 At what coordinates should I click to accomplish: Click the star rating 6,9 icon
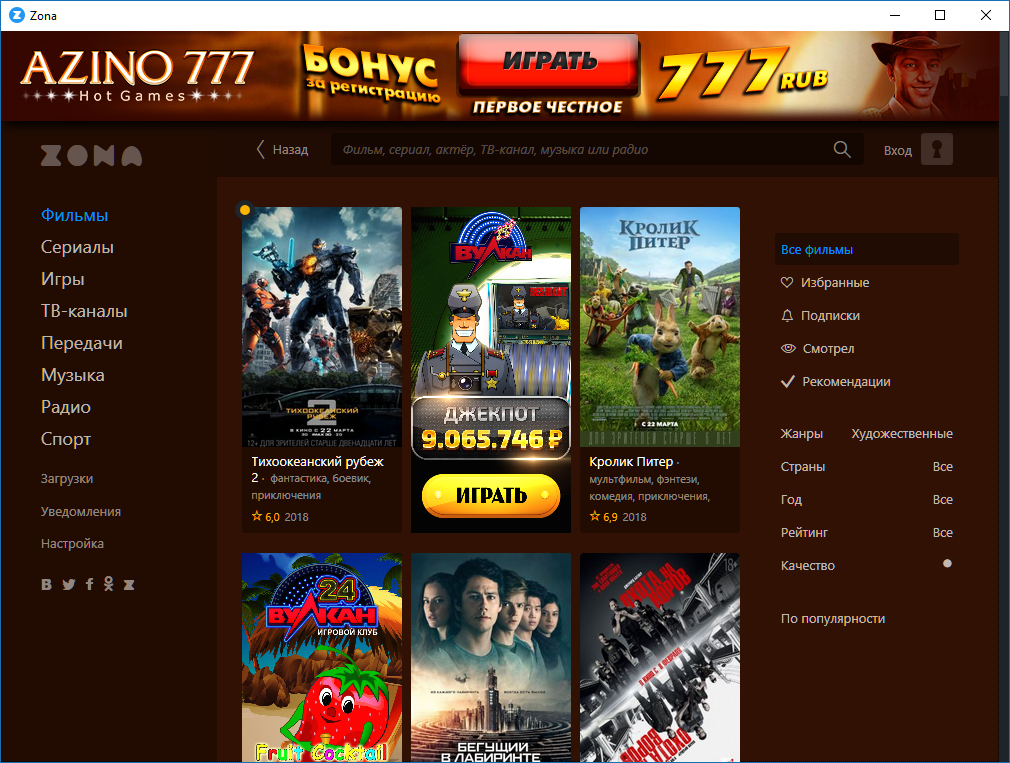click(595, 516)
